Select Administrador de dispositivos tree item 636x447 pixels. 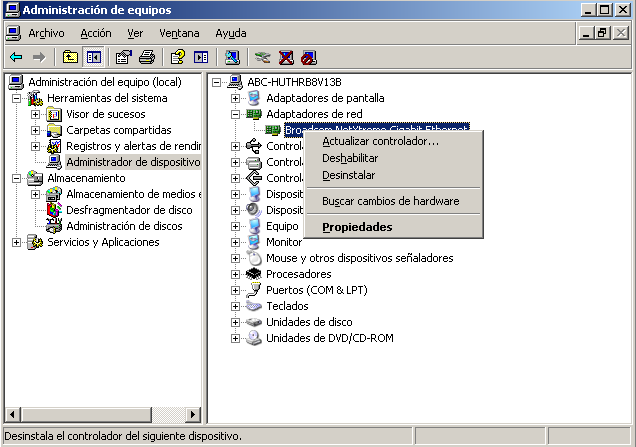click(133, 162)
